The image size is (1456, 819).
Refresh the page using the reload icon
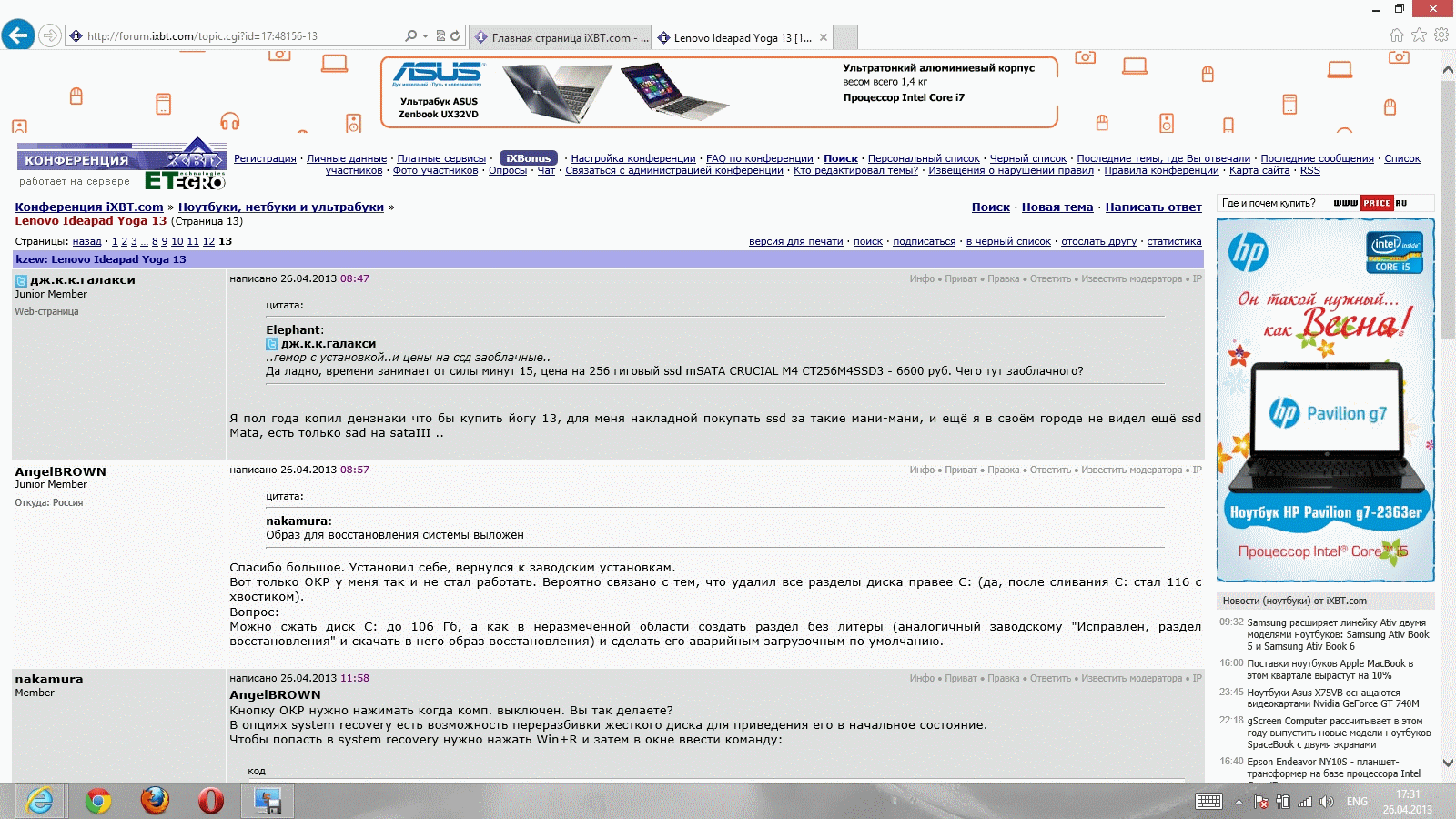click(455, 36)
